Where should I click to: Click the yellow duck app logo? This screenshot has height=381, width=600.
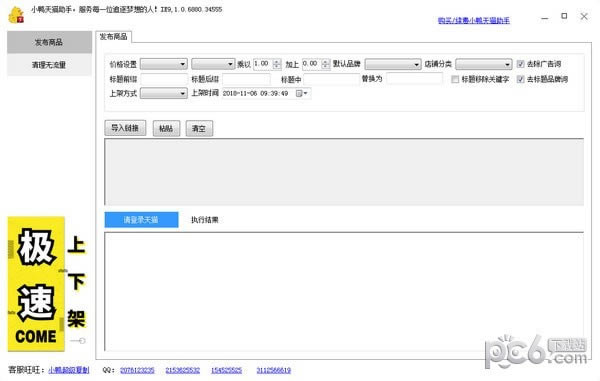(16, 15)
